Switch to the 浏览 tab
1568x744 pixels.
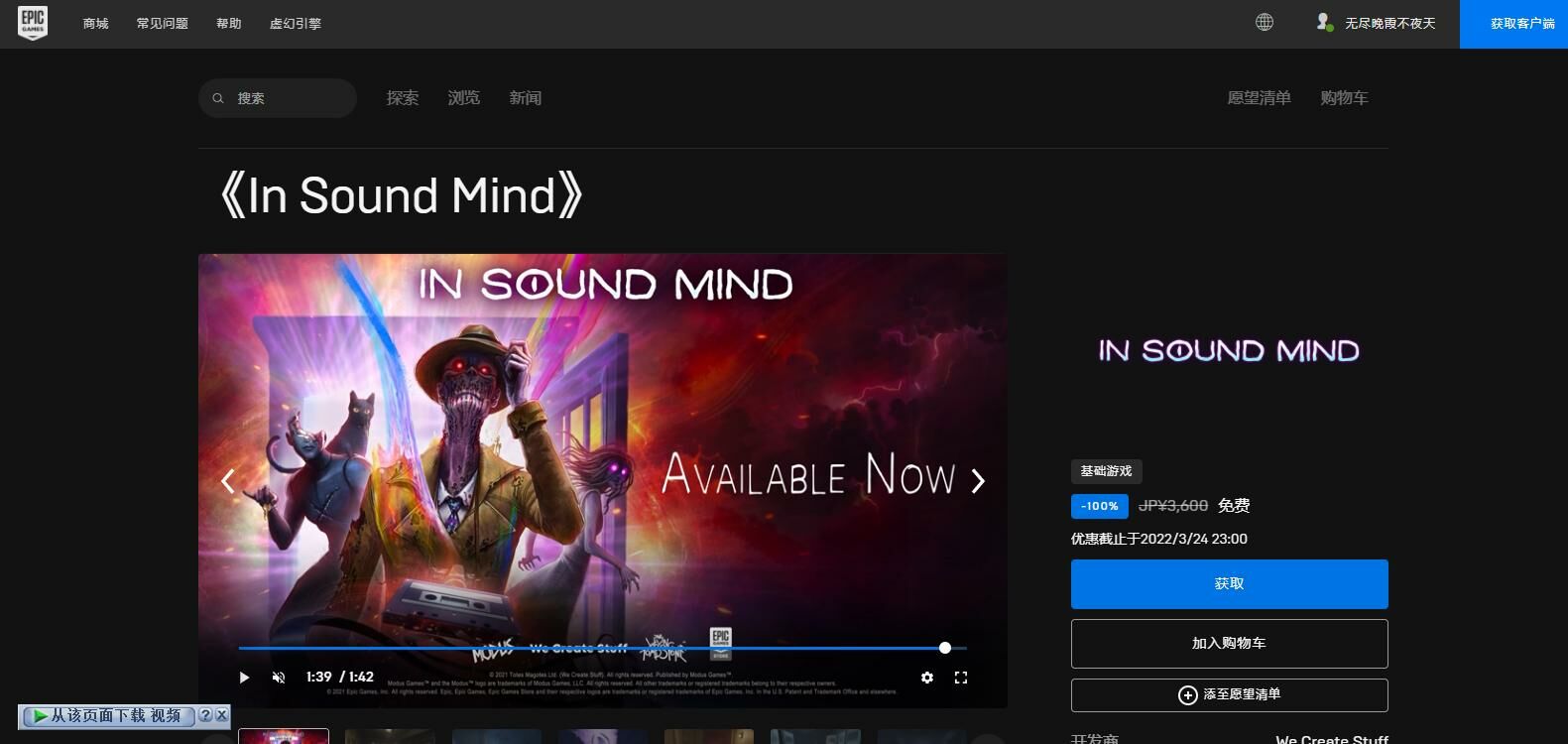pos(463,98)
